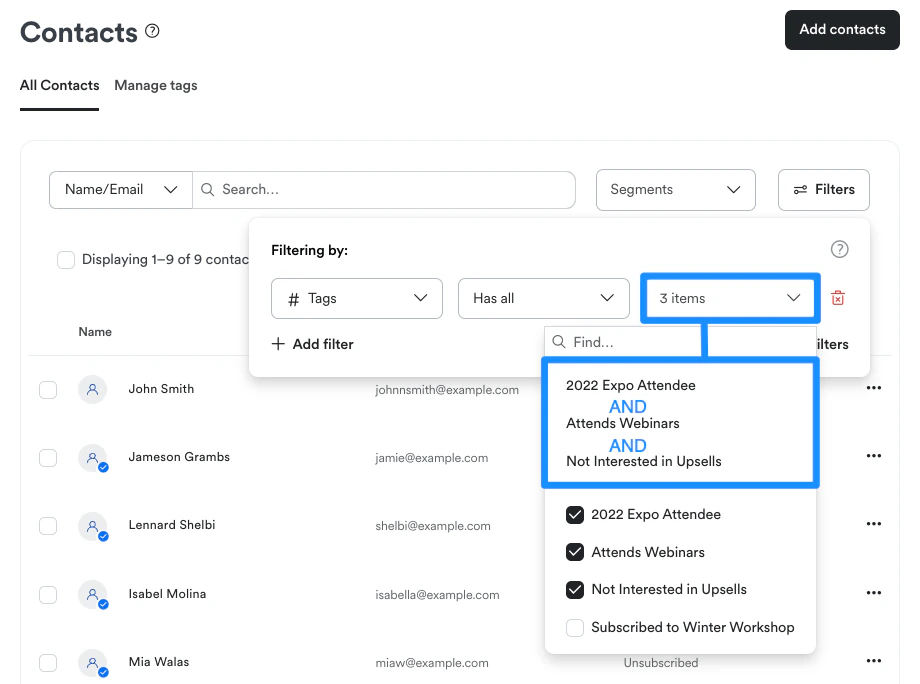Screen dimensions: 920x684
Task: Expand the Segments dropdown
Action: (x=675, y=189)
